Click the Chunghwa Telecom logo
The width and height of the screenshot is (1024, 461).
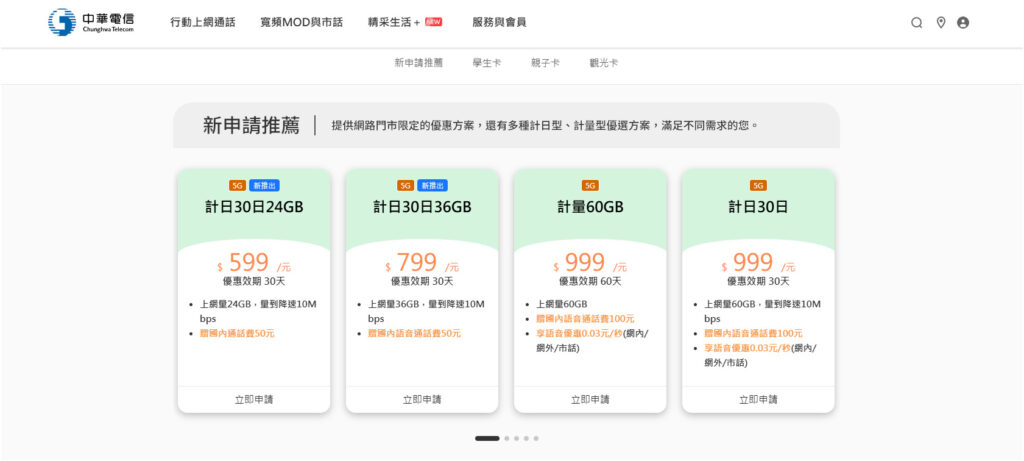coord(90,22)
